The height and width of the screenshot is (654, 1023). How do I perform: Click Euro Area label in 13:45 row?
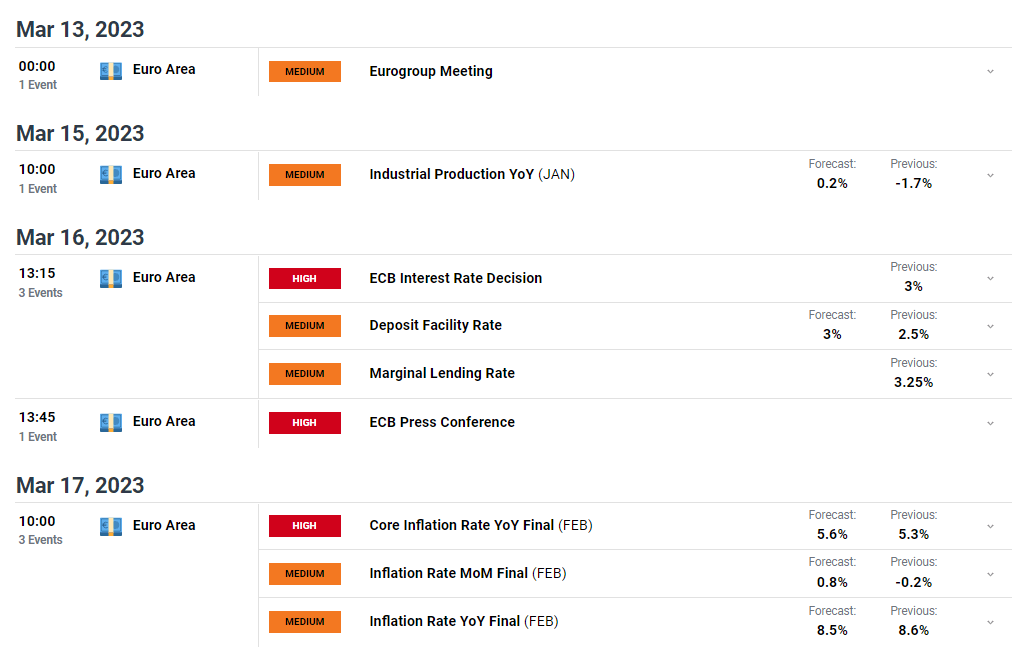(164, 422)
